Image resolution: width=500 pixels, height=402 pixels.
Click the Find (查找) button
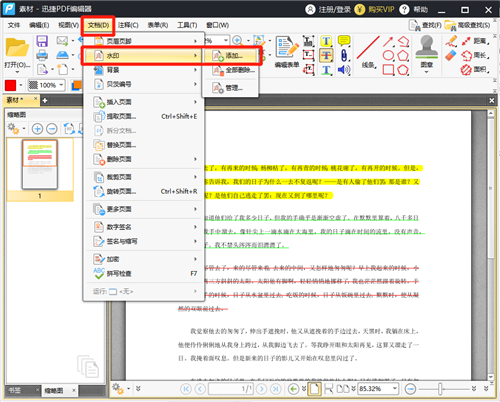[426, 25]
